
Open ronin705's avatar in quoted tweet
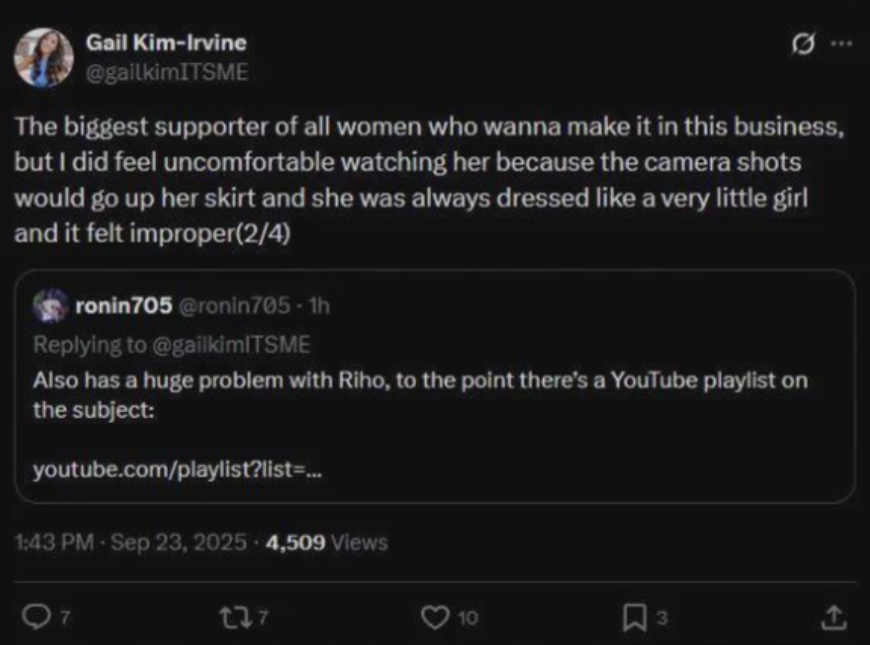pyautogui.click(x=50, y=306)
